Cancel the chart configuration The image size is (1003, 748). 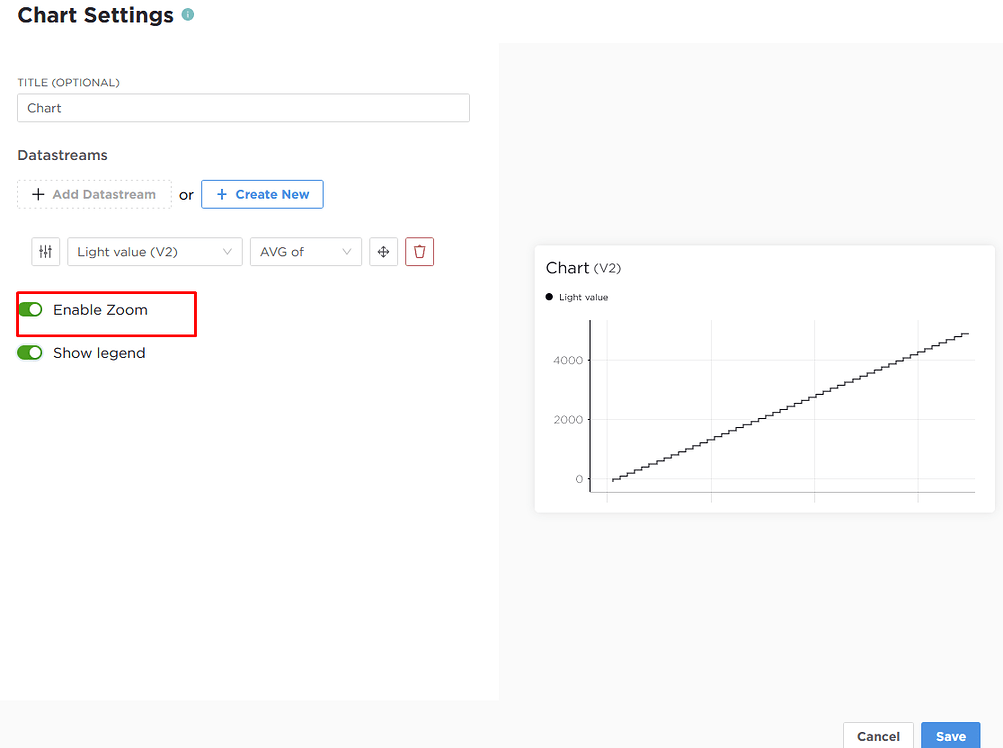coord(877,735)
